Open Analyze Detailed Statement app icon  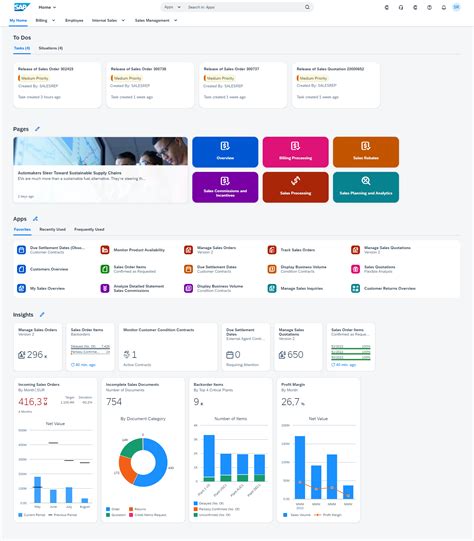point(105,288)
